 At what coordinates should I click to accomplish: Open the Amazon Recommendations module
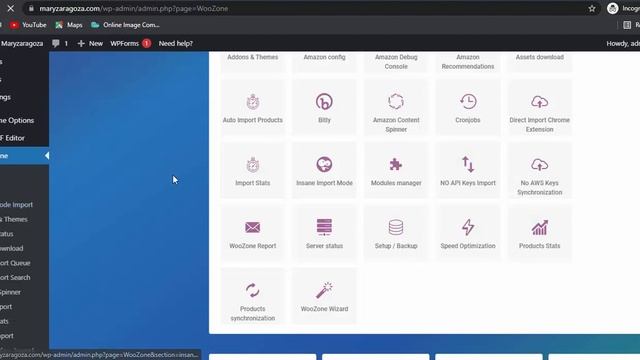point(468,62)
